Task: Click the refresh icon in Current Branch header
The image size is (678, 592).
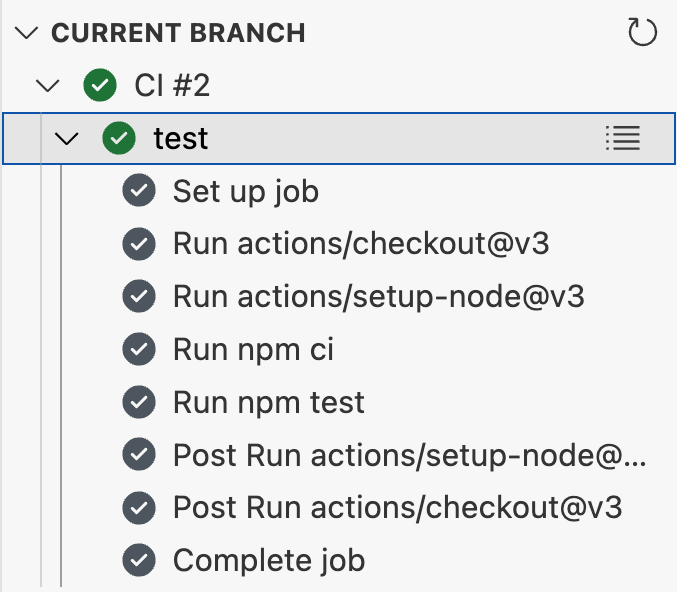Action: coord(642,33)
